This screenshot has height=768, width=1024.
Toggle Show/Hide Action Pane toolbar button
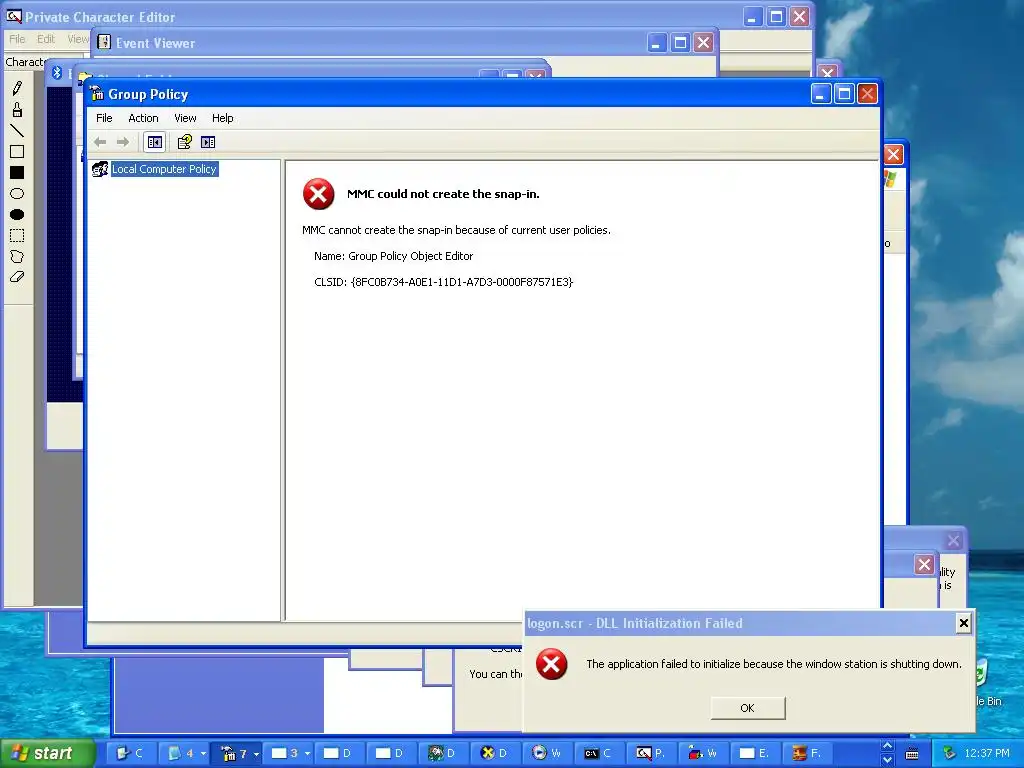click(x=208, y=142)
